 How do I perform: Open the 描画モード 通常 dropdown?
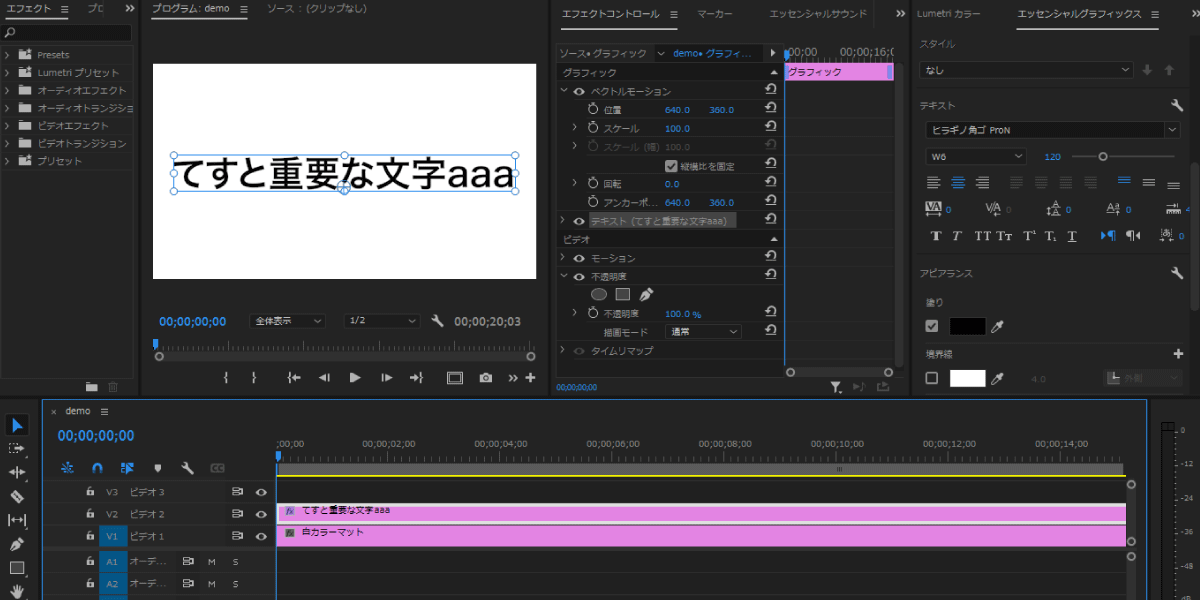click(x=704, y=331)
